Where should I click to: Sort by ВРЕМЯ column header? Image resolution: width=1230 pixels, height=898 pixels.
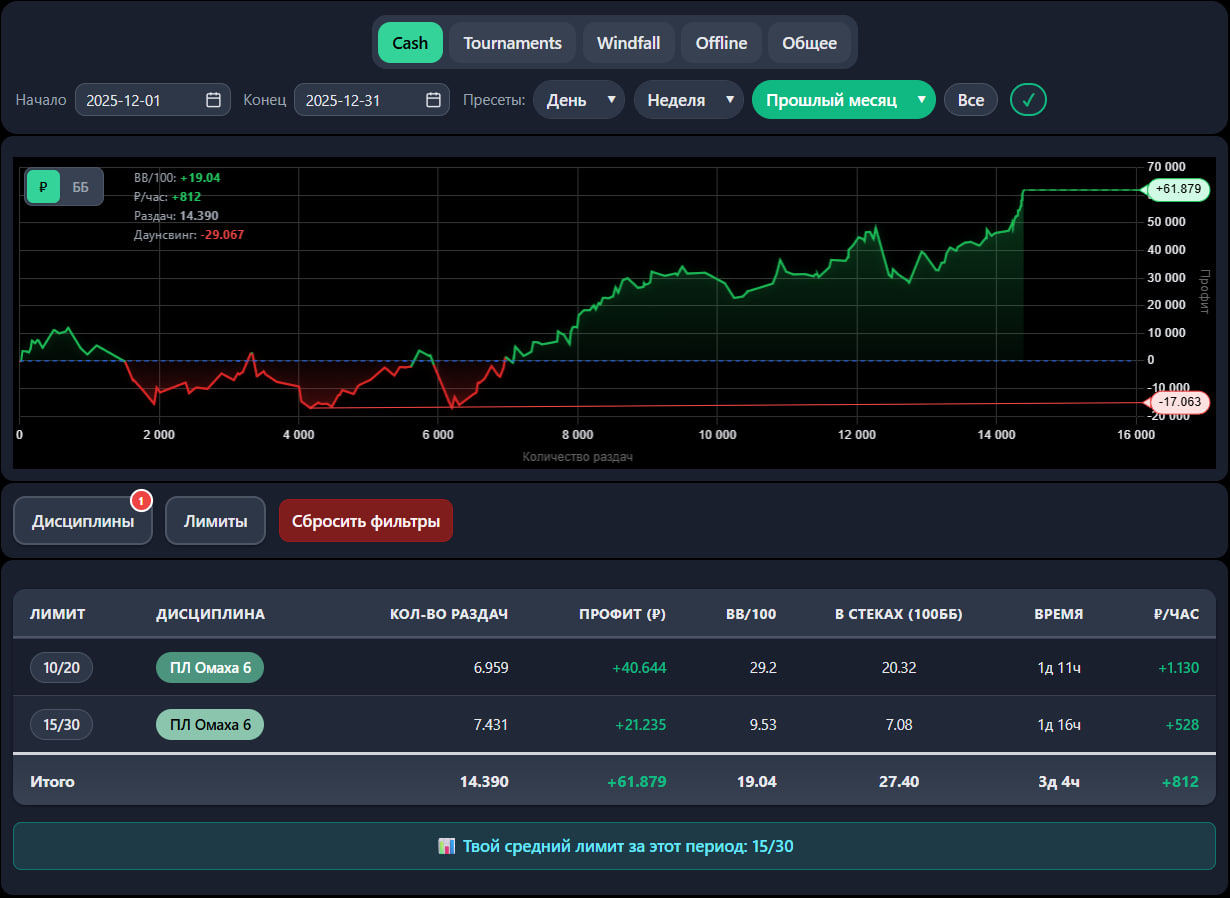[1058, 614]
